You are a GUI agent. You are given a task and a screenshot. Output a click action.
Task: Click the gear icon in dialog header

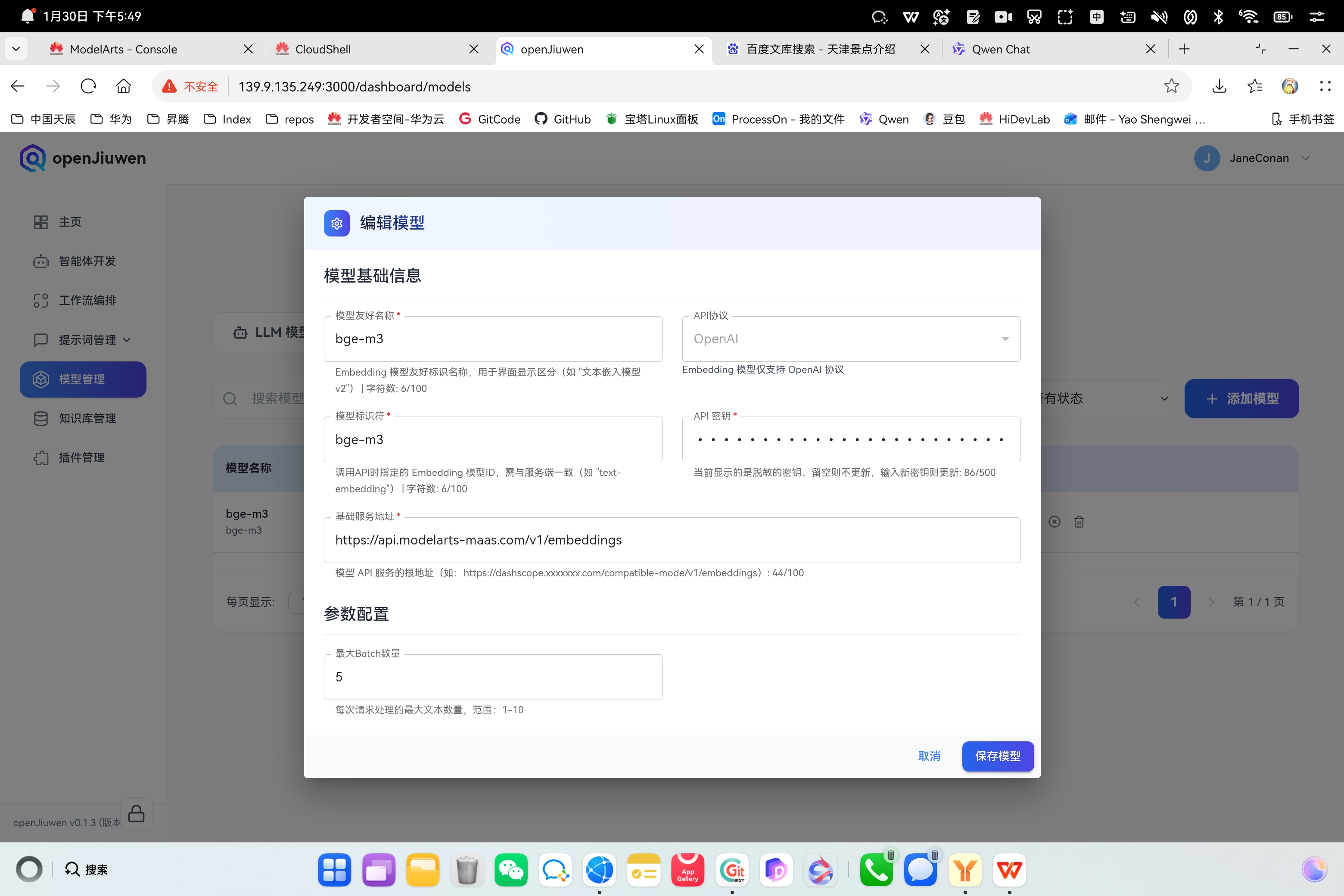(336, 224)
